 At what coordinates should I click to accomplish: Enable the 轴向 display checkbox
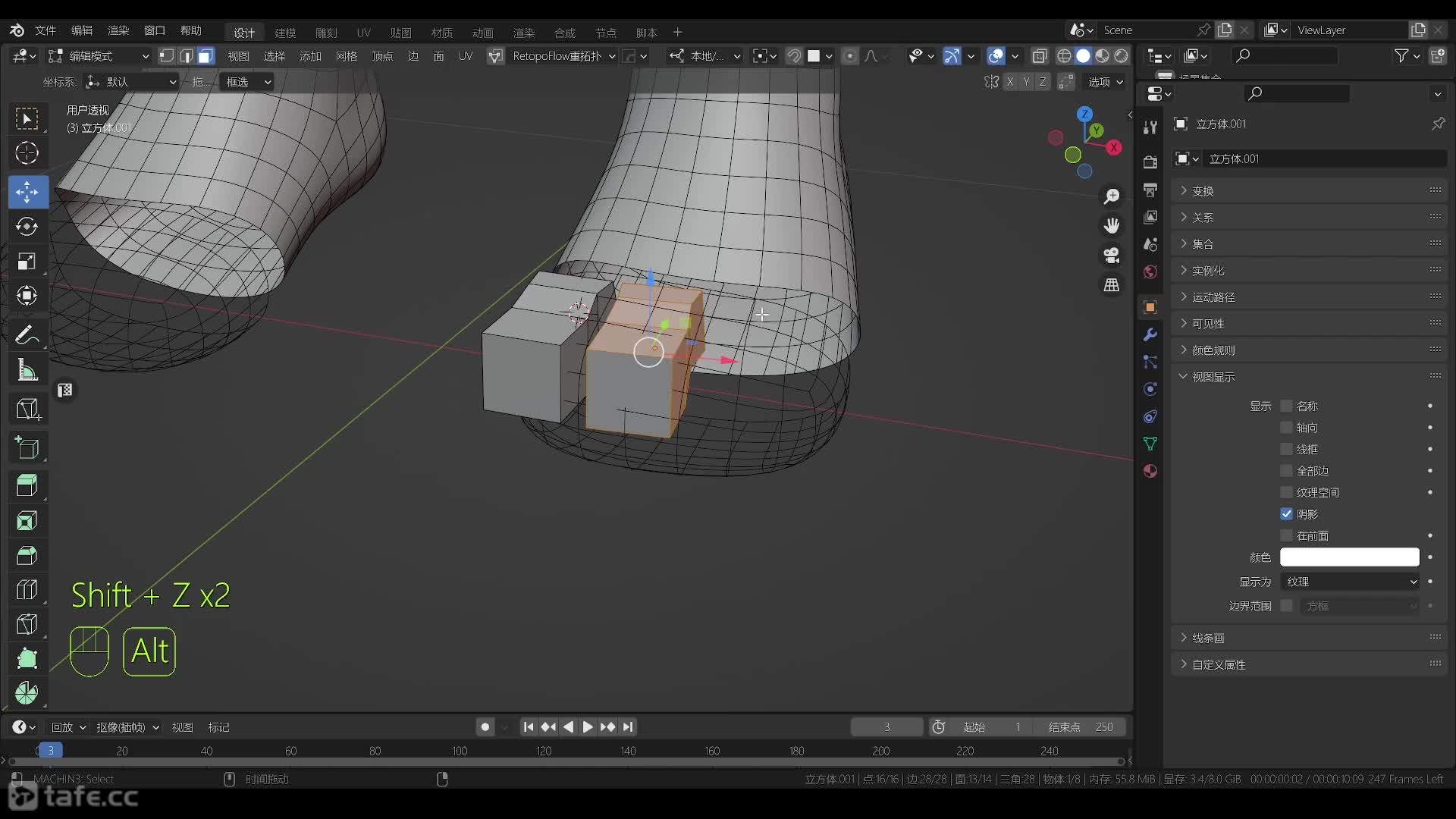(1286, 428)
